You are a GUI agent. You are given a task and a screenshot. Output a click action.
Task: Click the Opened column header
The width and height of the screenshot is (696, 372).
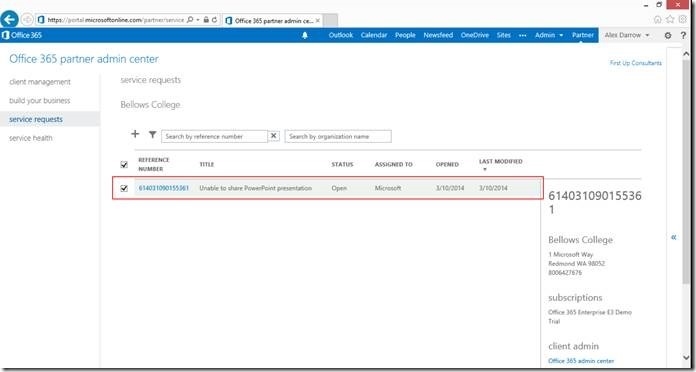pyautogui.click(x=447, y=164)
